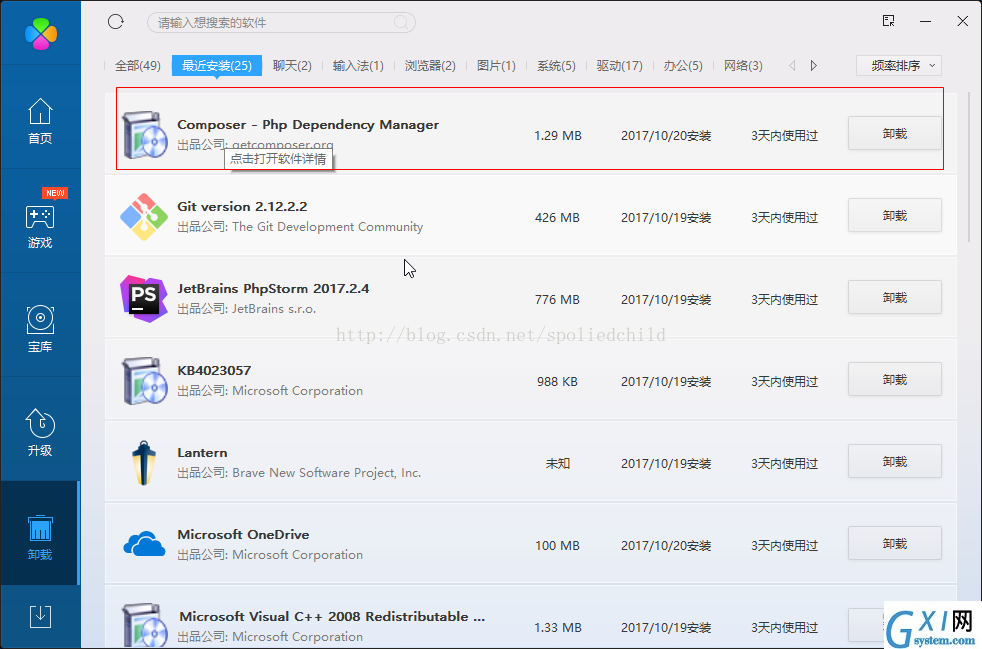This screenshot has width=982, height=649.
Task: Uninstall Composer via its 卸载 button
Action: click(x=894, y=133)
